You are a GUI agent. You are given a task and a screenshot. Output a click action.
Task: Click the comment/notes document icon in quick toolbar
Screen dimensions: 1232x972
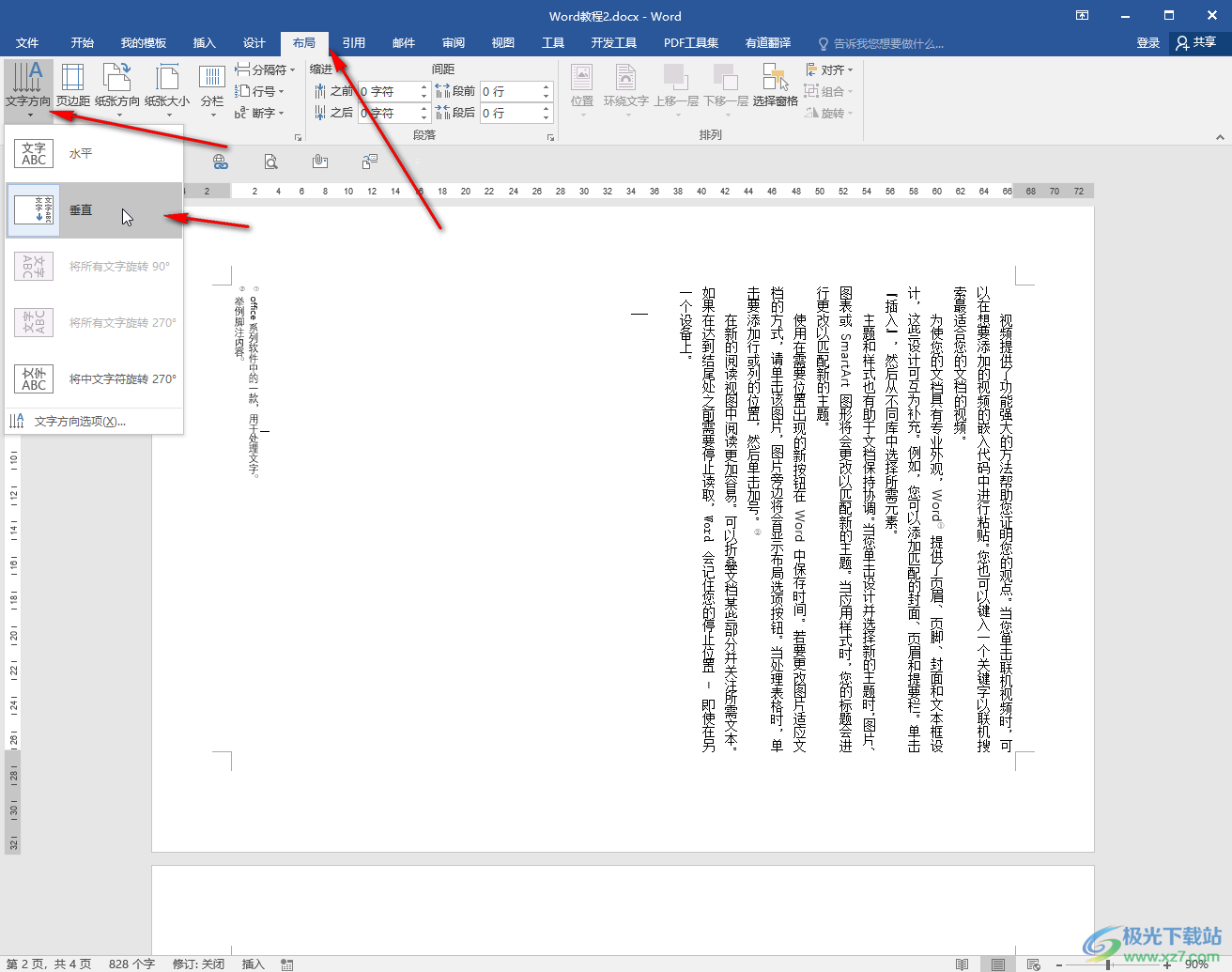(370, 162)
